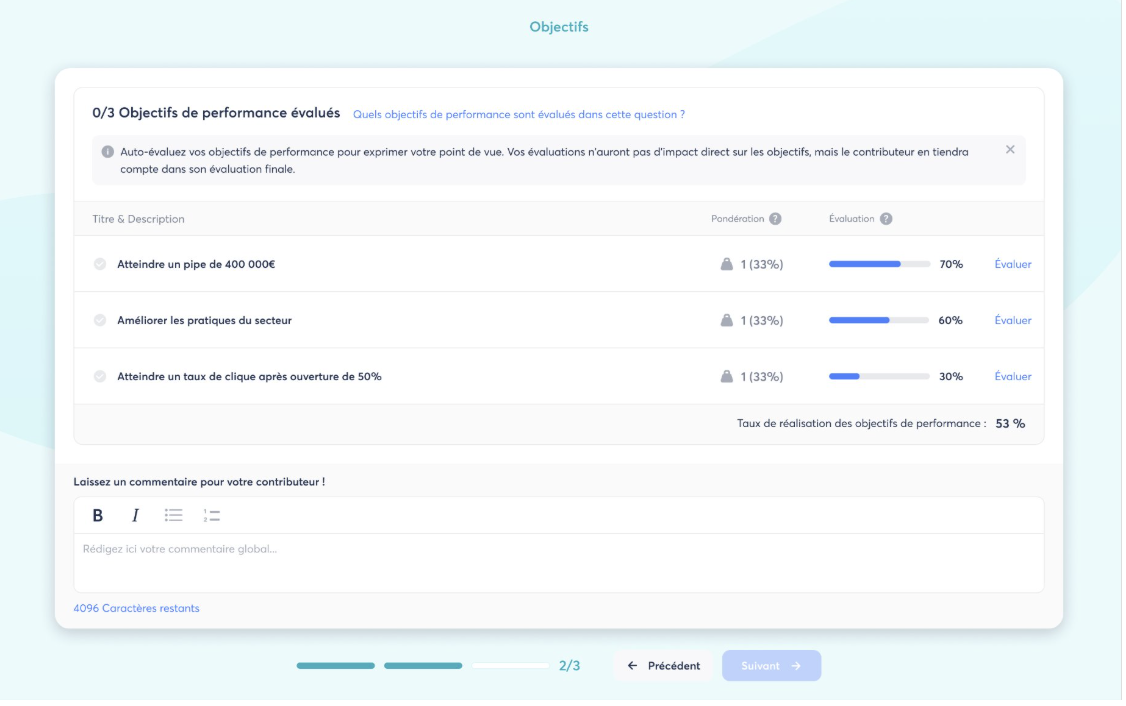Click the Italic formatting icon
Viewport: 1126px width, 706px height.
tap(135, 516)
